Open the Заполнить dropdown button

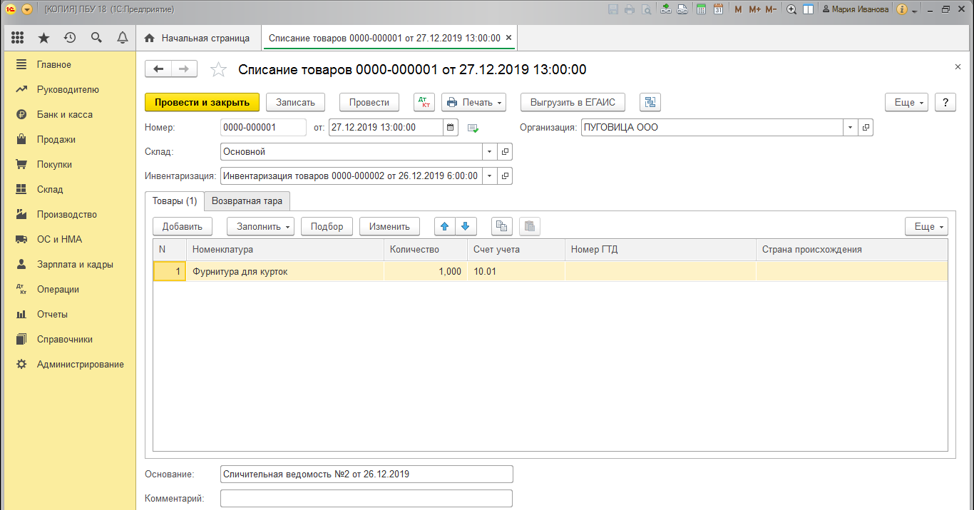click(260, 226)
